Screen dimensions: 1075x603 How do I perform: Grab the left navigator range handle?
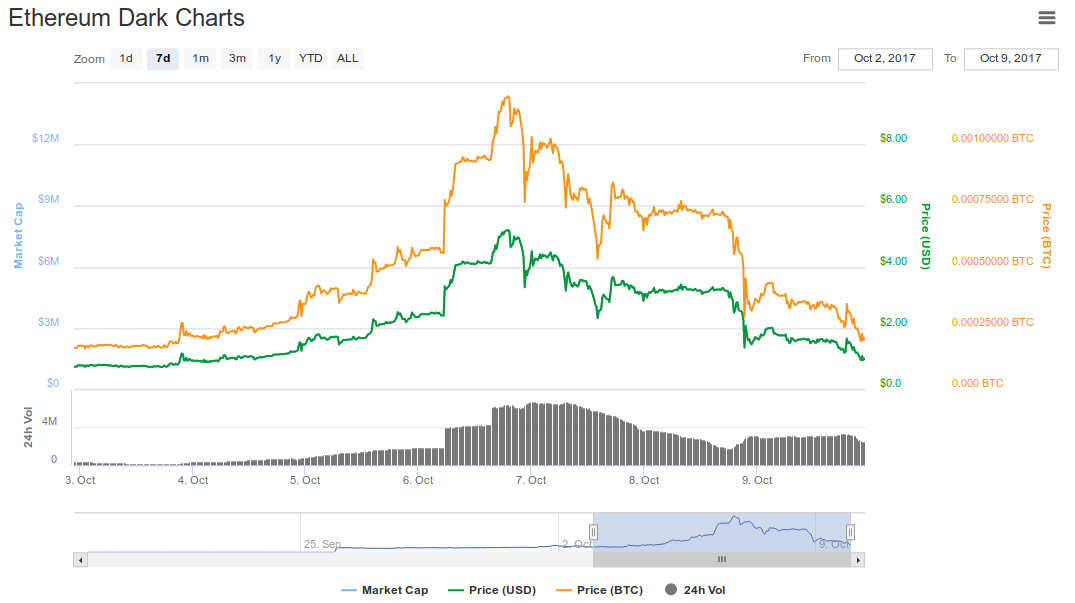click(x=594, y=532)
